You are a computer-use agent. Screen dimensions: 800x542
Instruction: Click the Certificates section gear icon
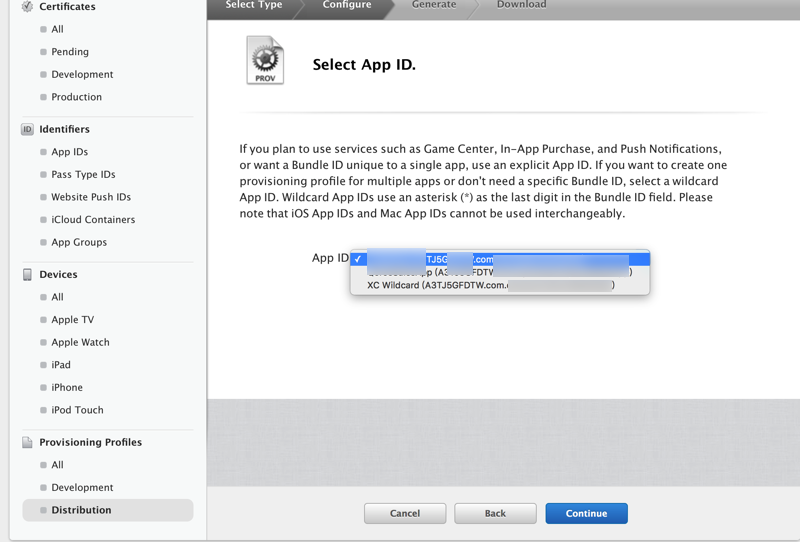tap(27, 6)
